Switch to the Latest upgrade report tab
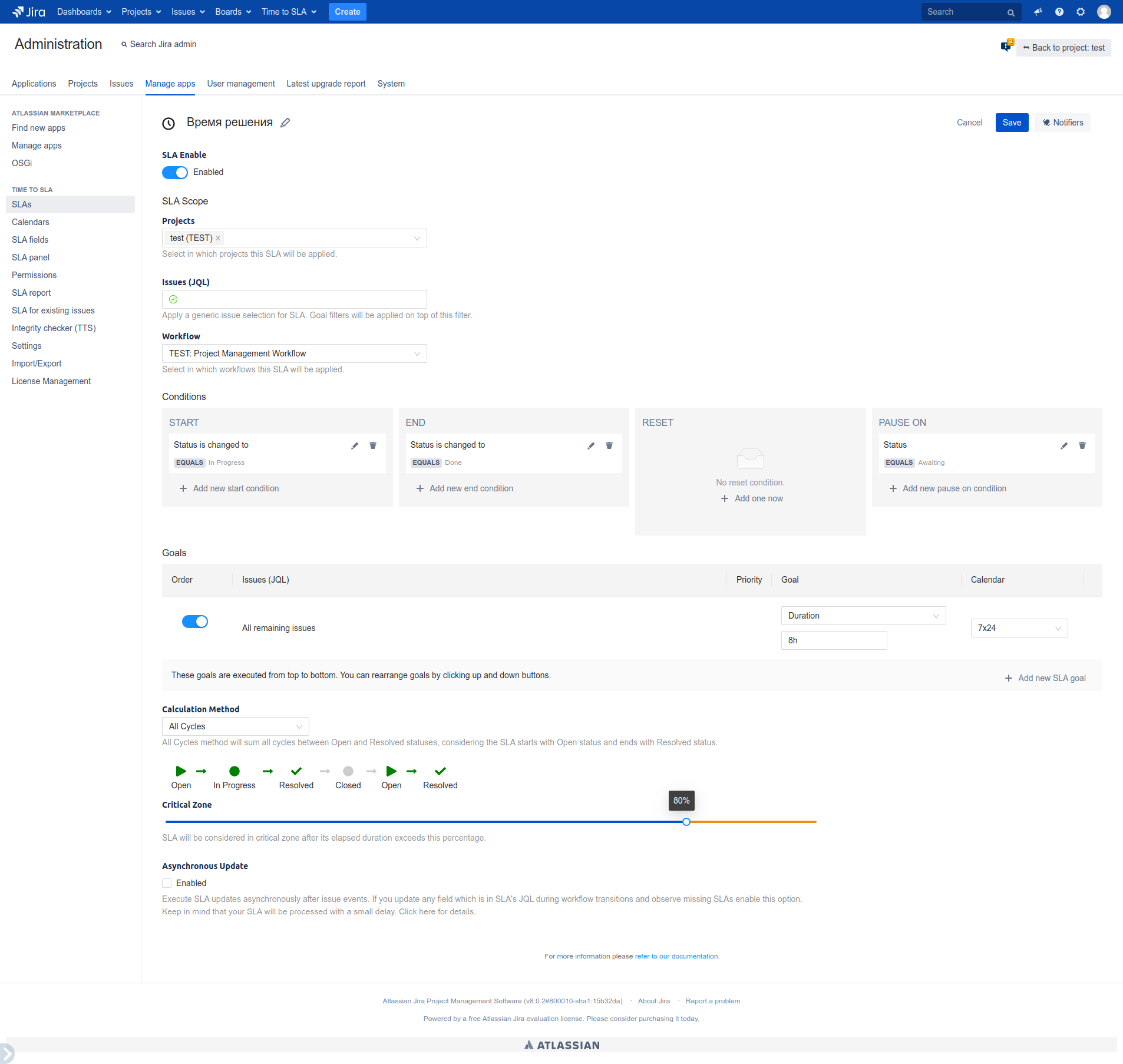Screen dimensions: 1123x1064 [x=326, y=84]
